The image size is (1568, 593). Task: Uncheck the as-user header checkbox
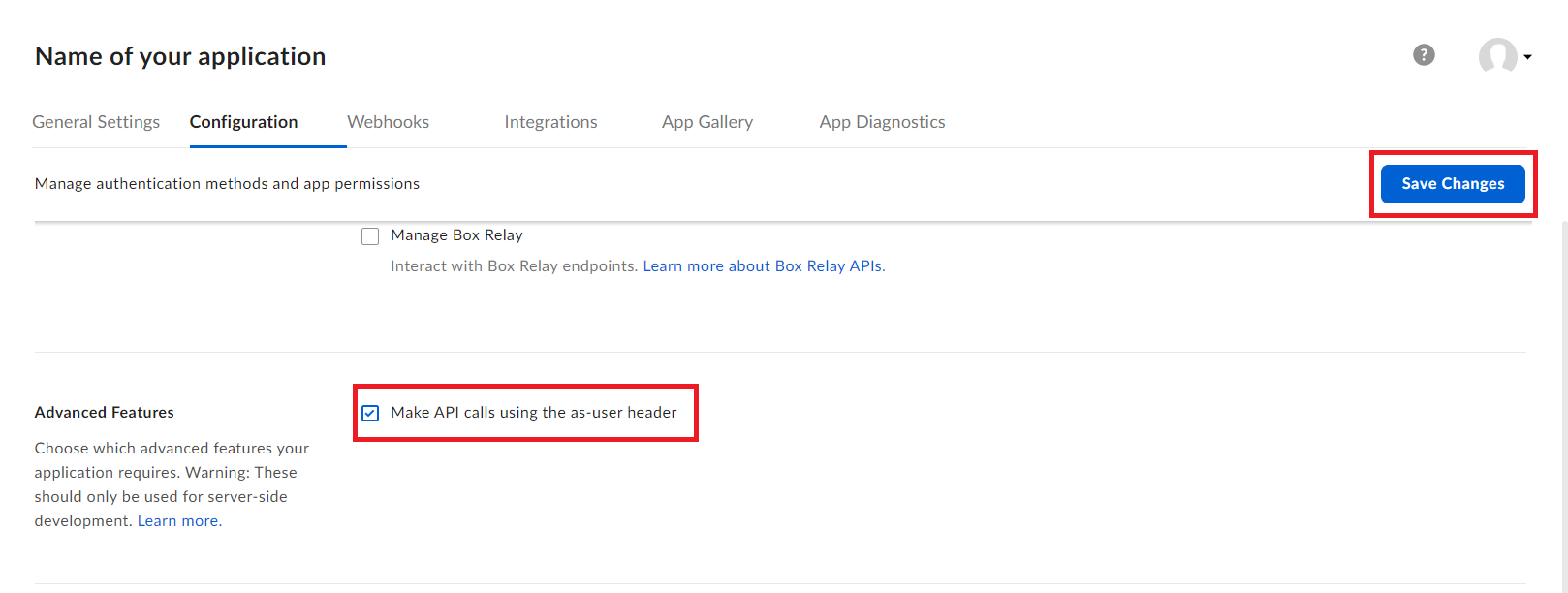pos(370,414)
